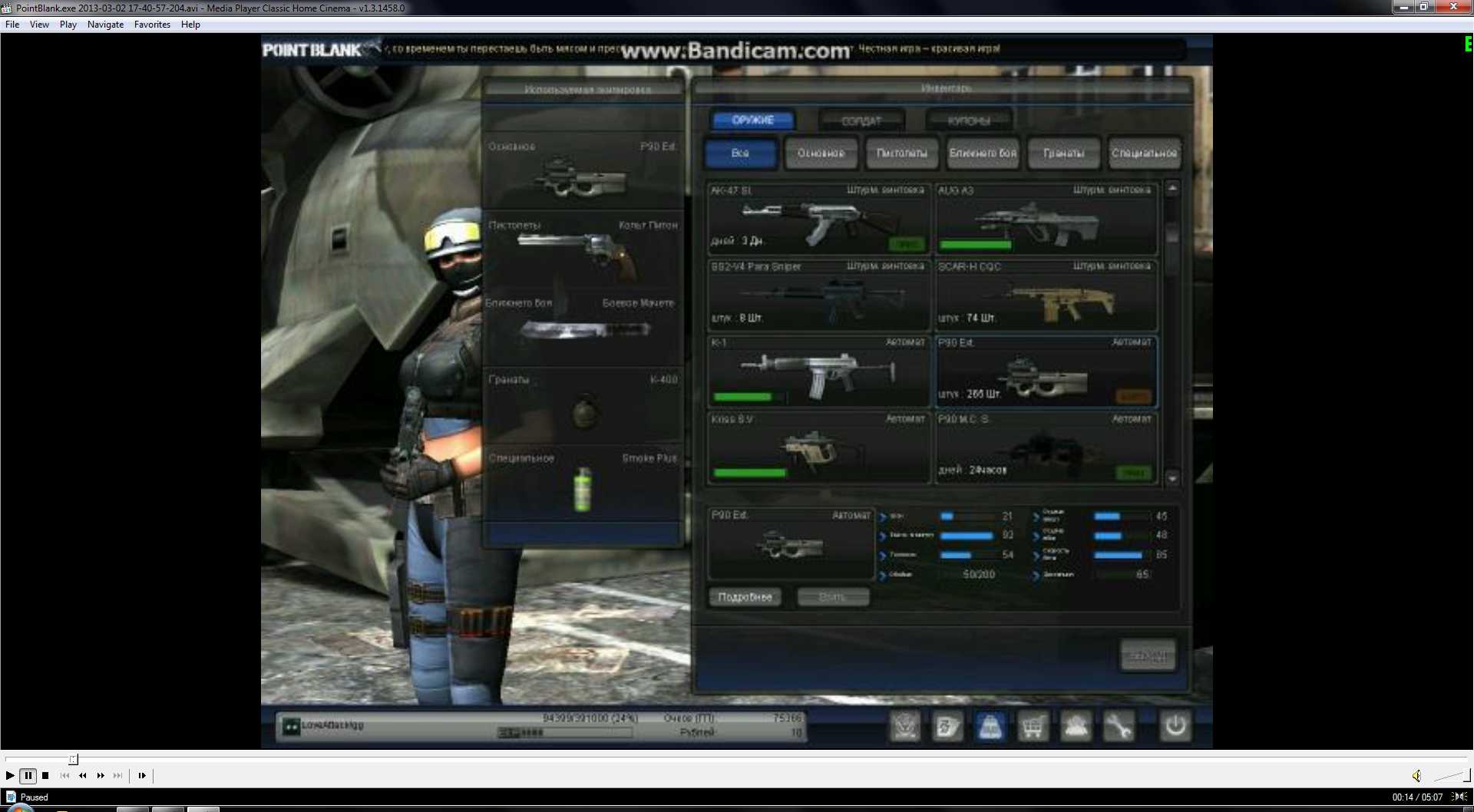1474x812 pixels.
Task: Click the mission card icon in bottom bar
Action: coord(947,725)
